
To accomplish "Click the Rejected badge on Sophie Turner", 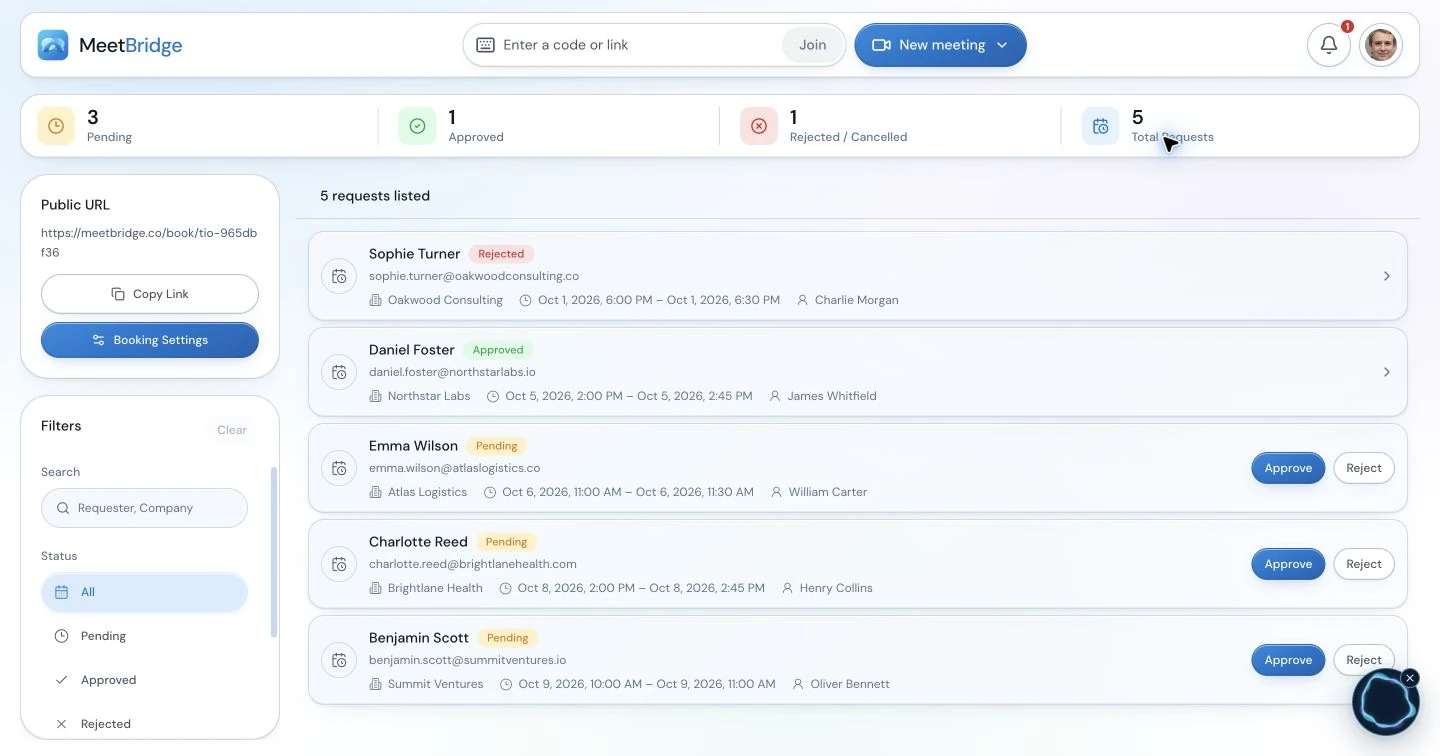I will 501,254.
